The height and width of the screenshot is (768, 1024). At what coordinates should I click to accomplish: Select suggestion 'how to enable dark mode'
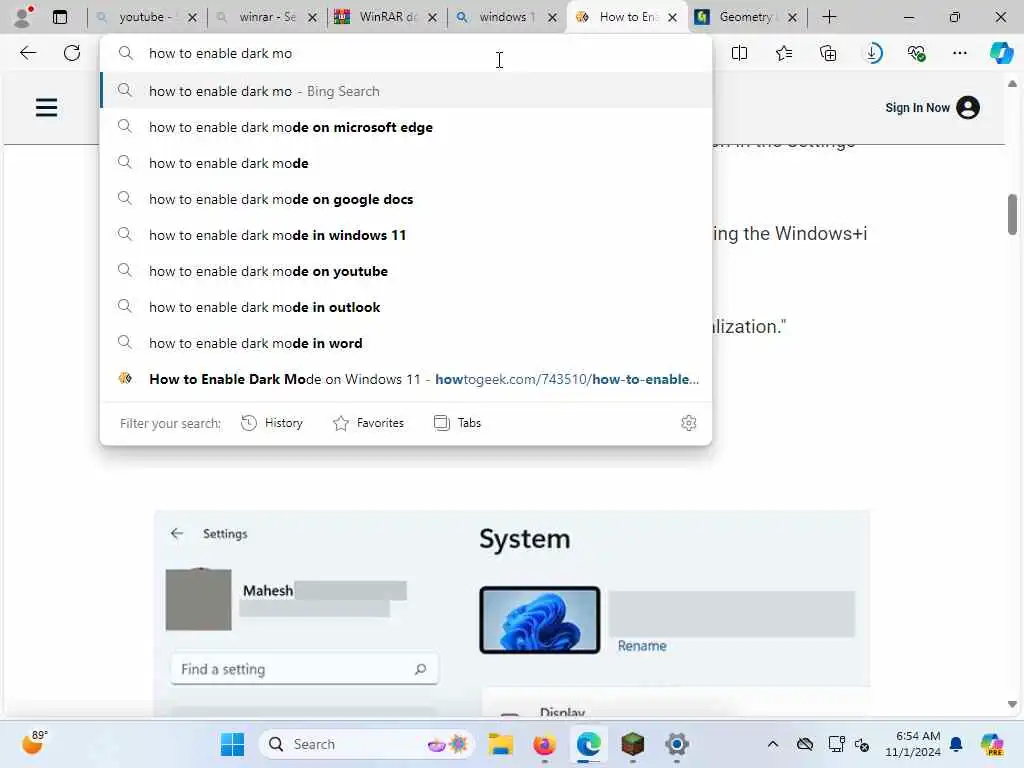(x=406, y=163)
